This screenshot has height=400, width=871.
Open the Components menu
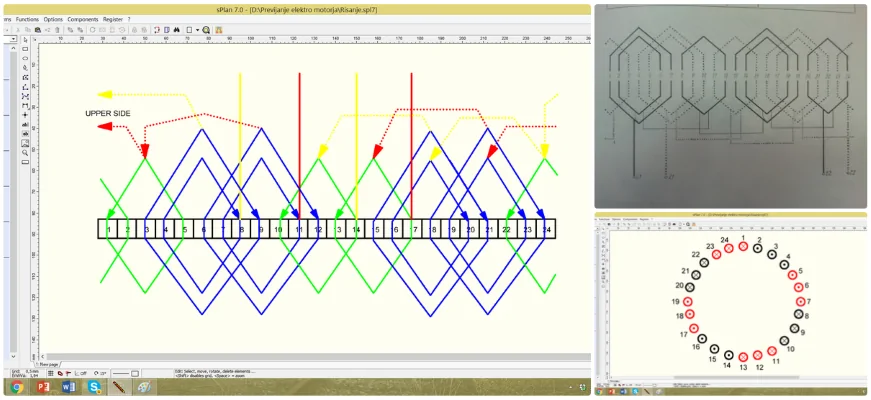click(x=84, y=19)
